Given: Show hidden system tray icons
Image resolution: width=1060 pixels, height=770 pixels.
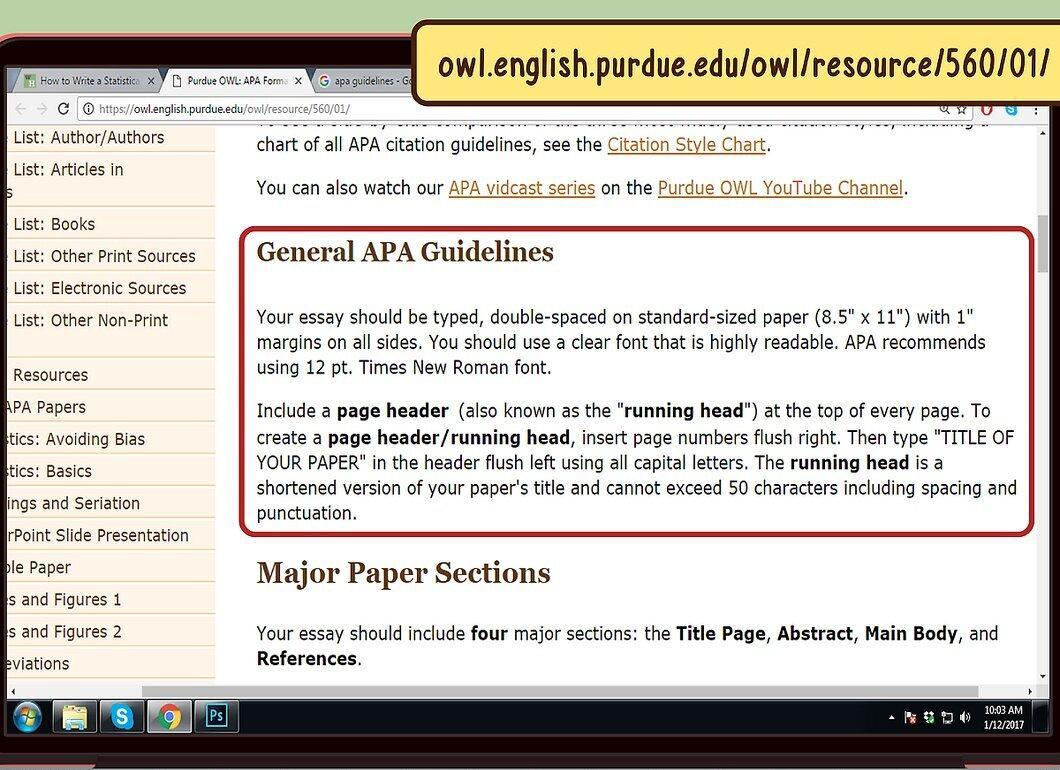Looking at the screenshot, I should point(891,717).
